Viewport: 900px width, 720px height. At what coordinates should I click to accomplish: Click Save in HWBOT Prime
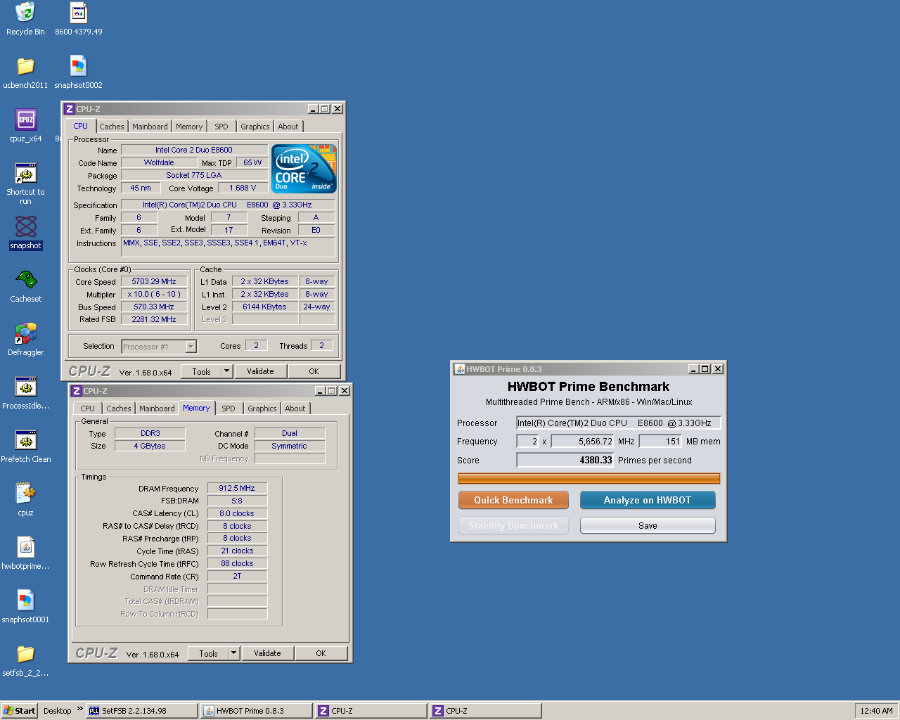click(647, 525)
